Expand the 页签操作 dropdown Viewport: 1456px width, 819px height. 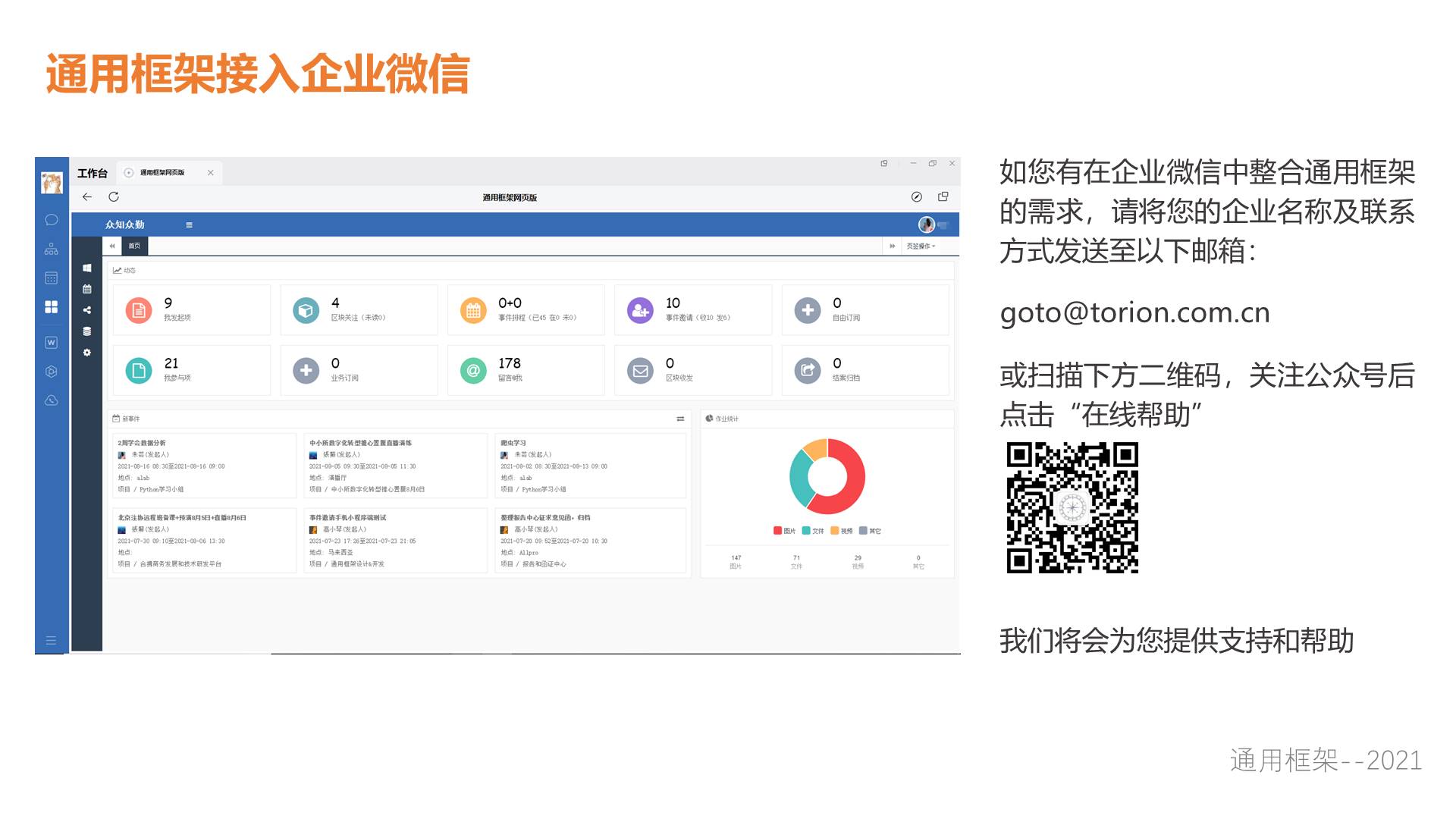pos(921,246)
